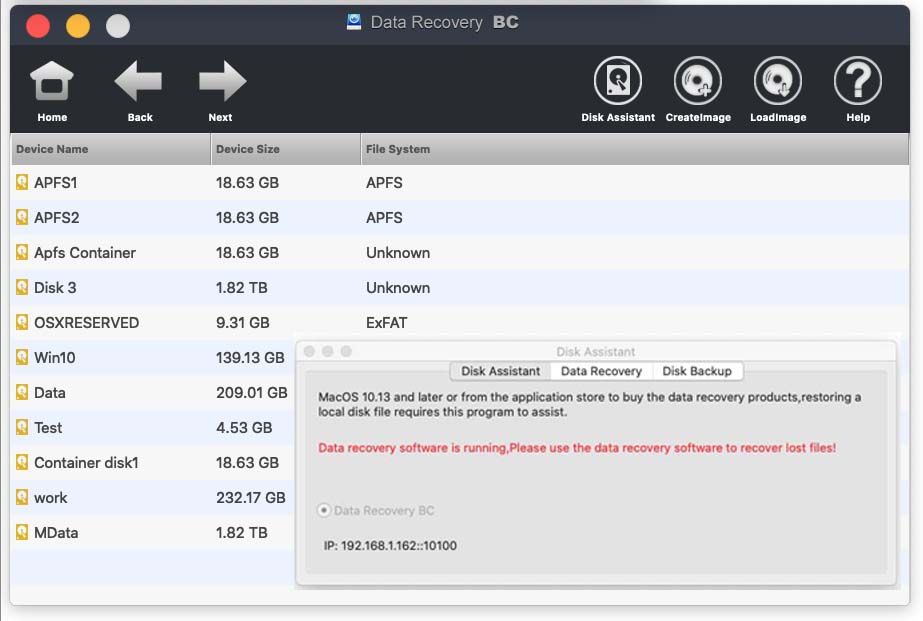The width and height of the screenshot is (923, 621).
Task: Click the Back arrow icon
Action: click(139, 81)
